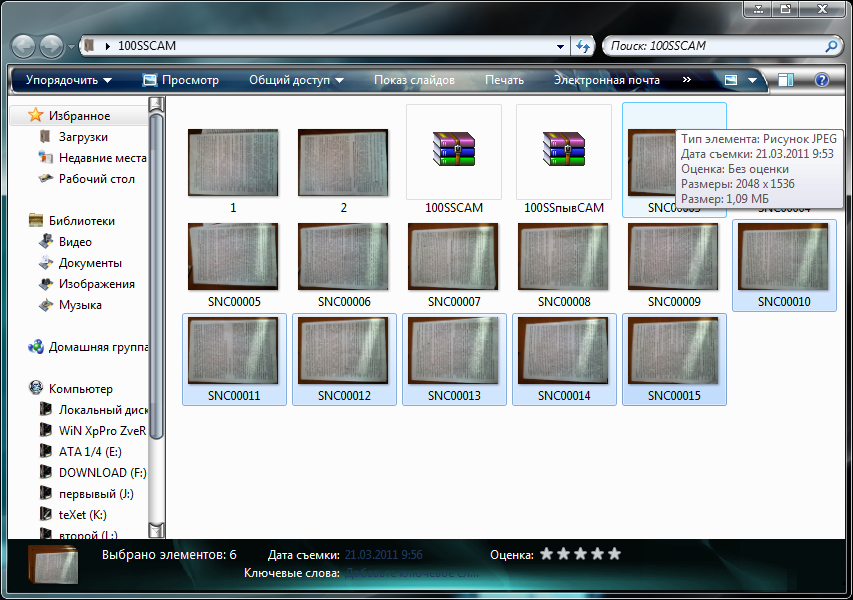The image size is (853, 600).
Task: Select Домашняя группа in the navigation pane
Action: pyautogui.click(x=98, y=347)
